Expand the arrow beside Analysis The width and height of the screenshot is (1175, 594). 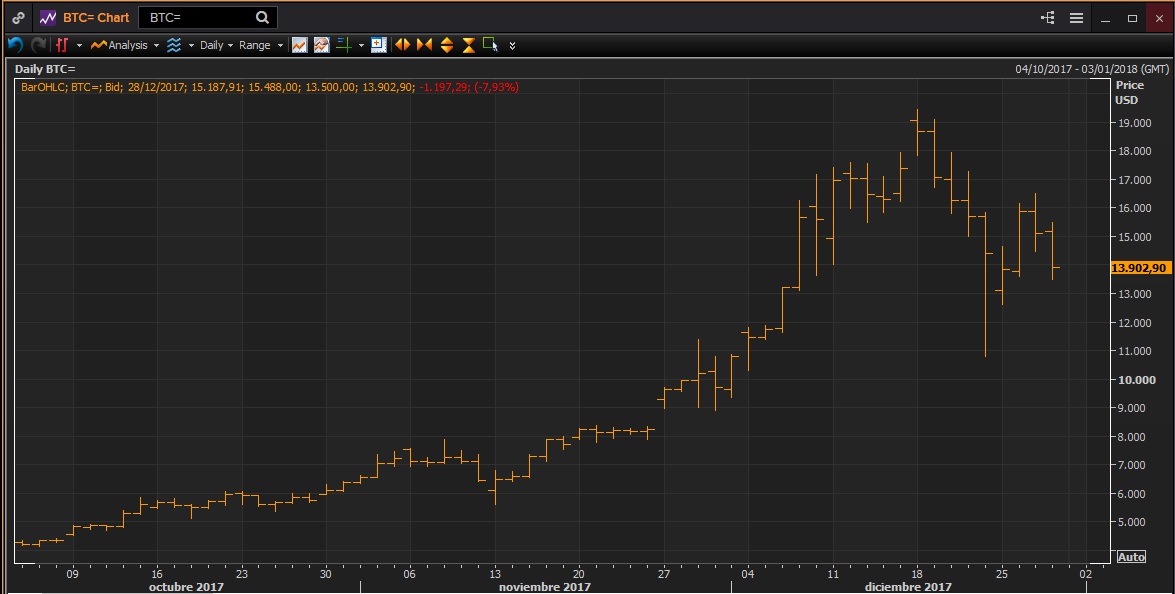click(157, 46)
